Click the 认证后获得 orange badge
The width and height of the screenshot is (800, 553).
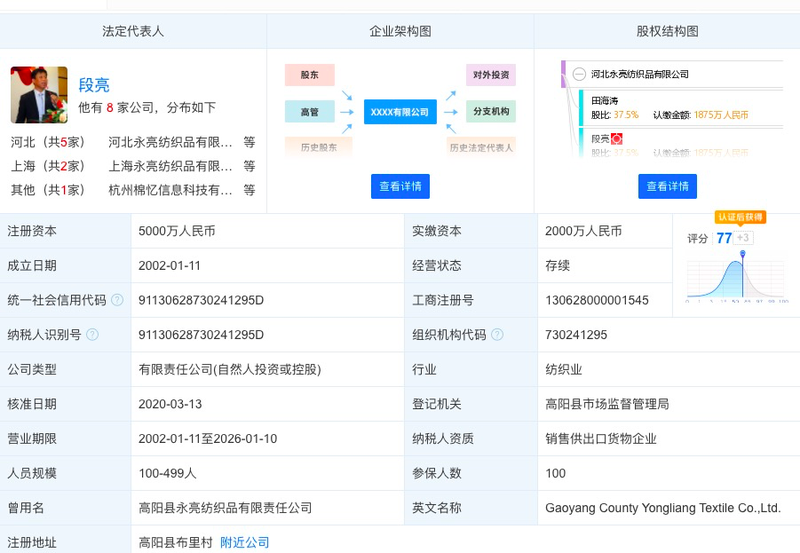point(740,217)
